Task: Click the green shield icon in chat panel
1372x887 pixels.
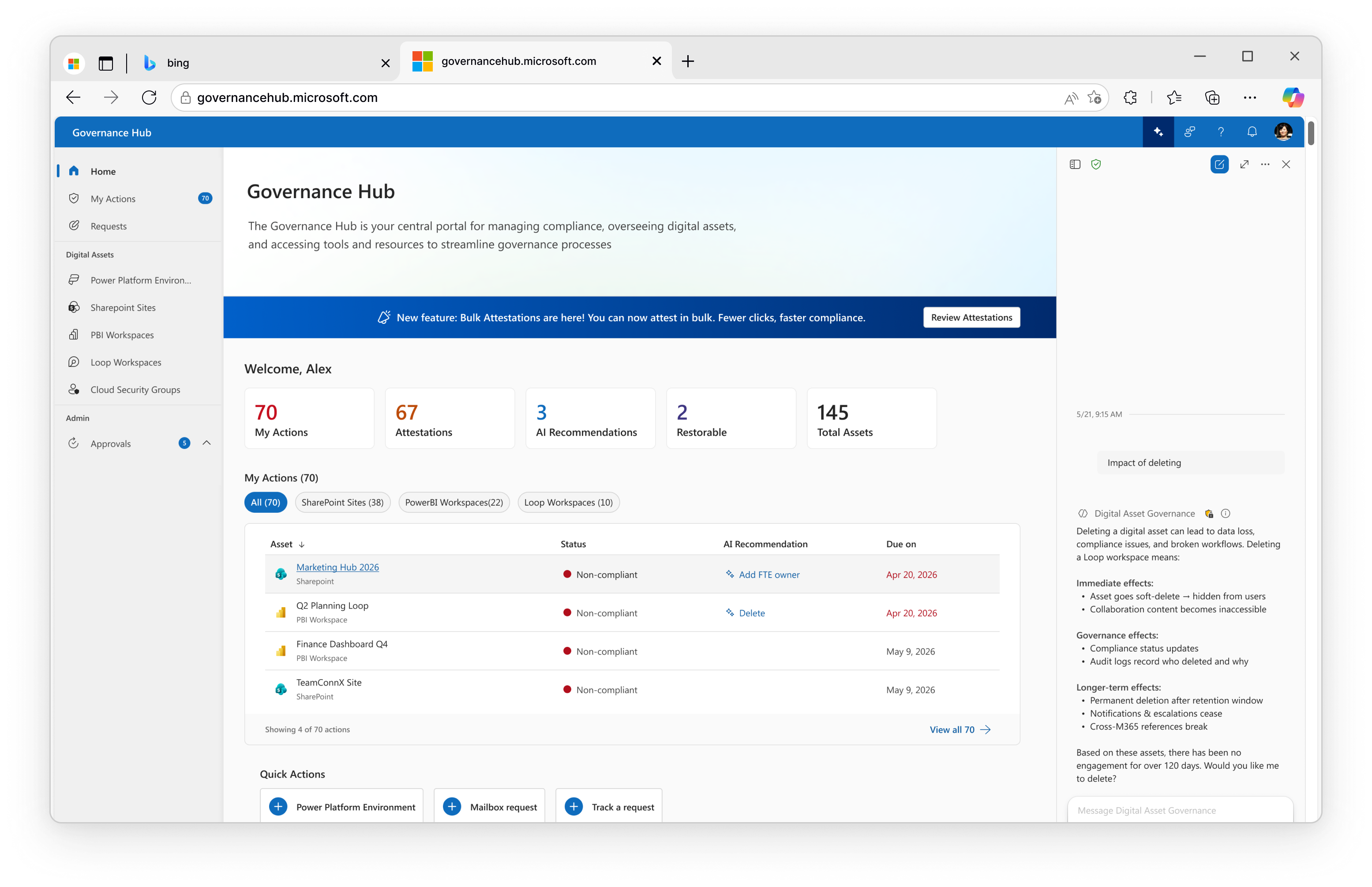Action: (x=1096, y=165)
